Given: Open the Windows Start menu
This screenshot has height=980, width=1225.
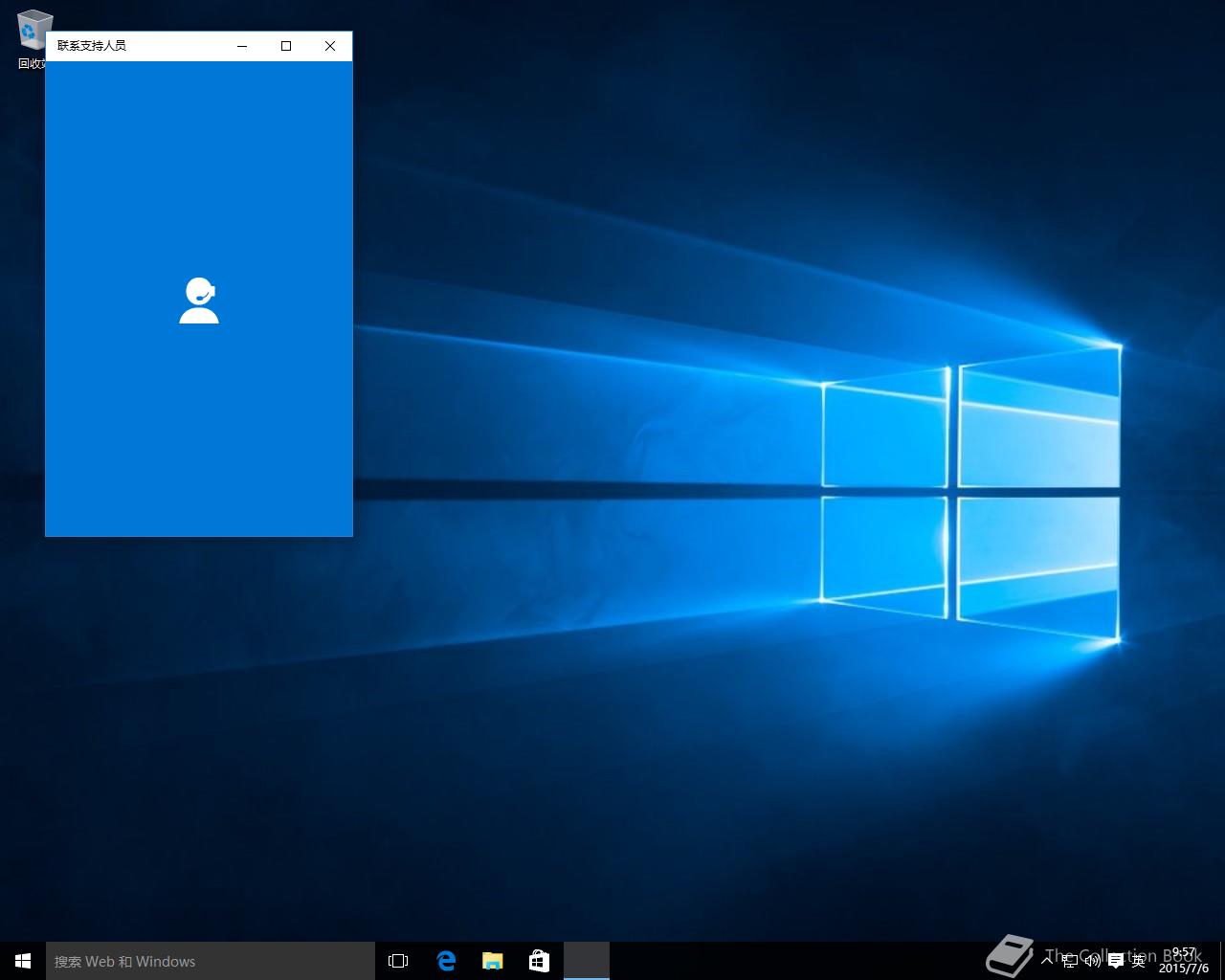Looking at the screenshot, I should point(23,961).
